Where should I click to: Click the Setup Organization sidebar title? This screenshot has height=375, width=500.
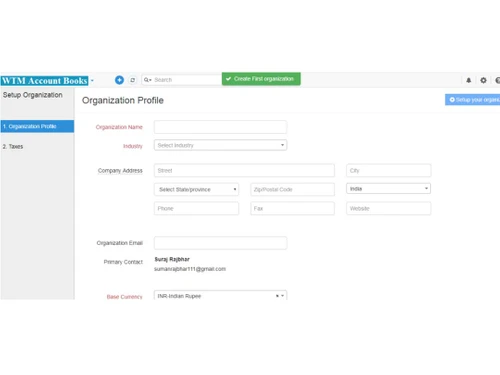coord(33,95)
